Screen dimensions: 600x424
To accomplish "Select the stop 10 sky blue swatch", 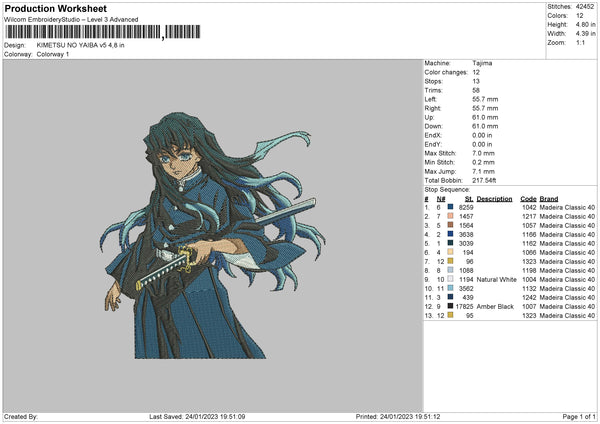I will tap(450, 288).
